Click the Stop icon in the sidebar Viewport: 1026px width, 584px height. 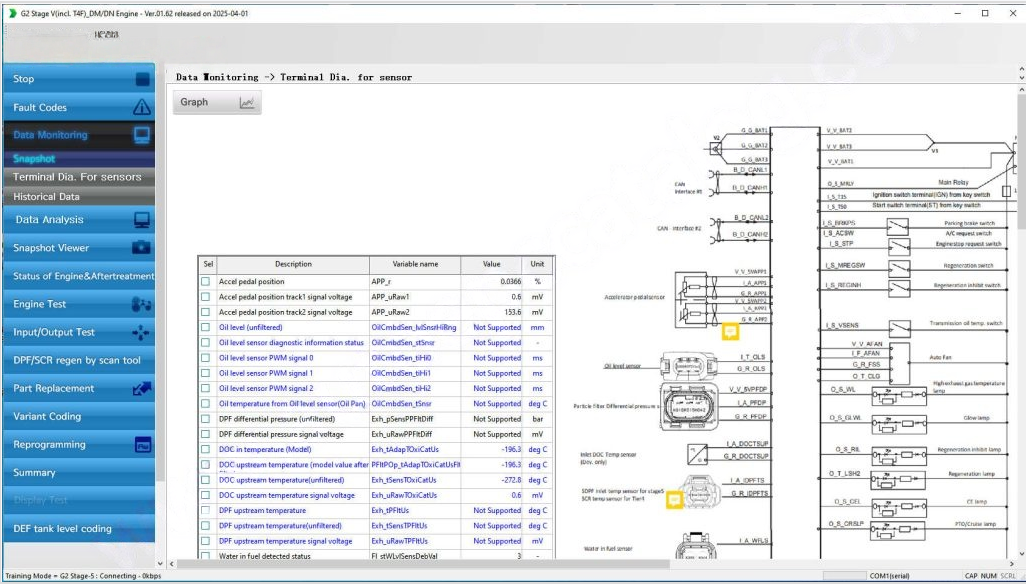[142, 79]
